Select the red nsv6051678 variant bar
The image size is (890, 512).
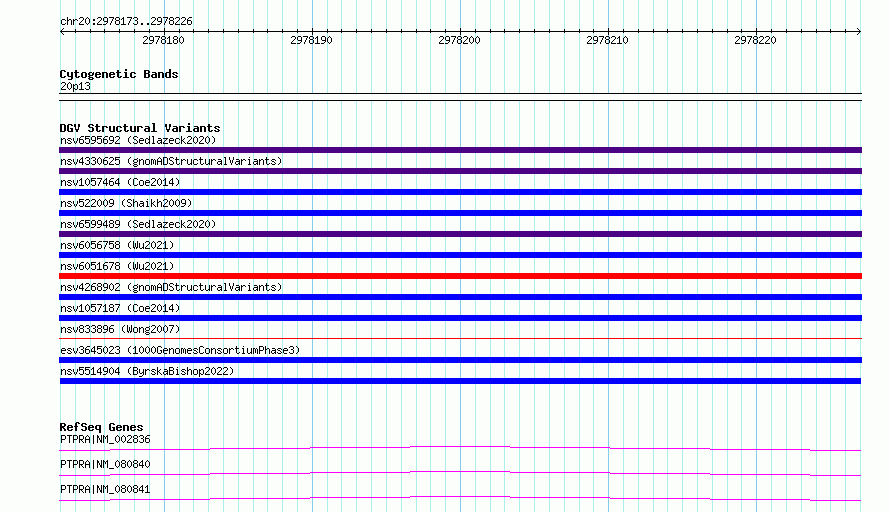460,276
